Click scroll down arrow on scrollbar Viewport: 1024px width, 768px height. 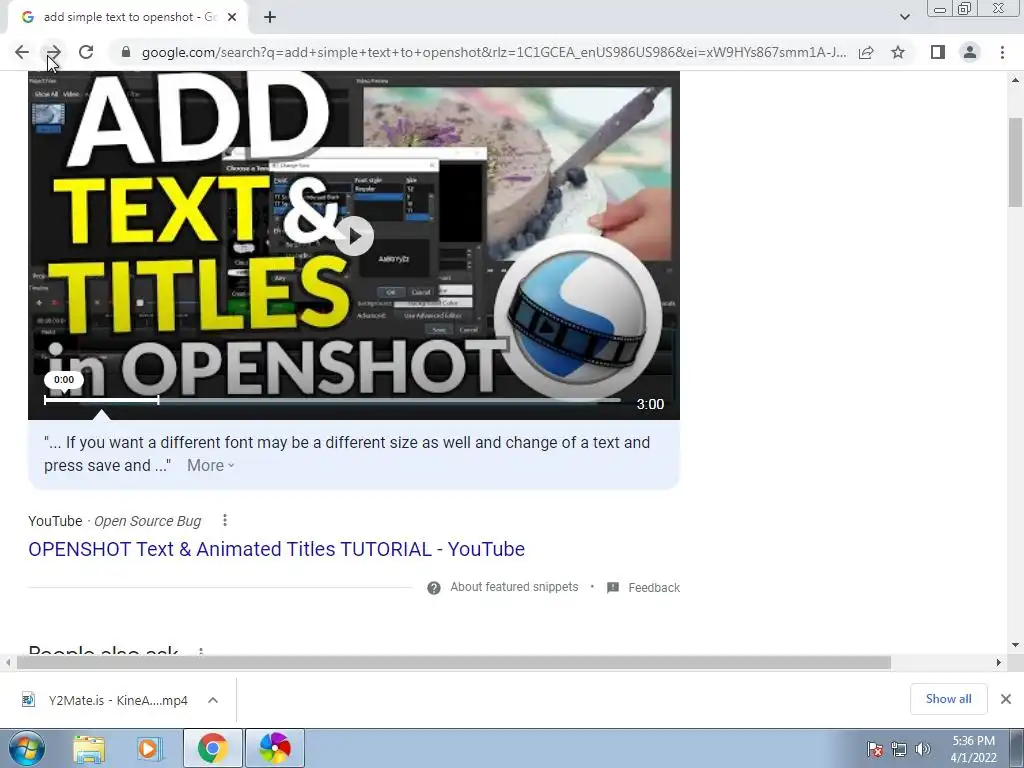tap(1016, 645)
